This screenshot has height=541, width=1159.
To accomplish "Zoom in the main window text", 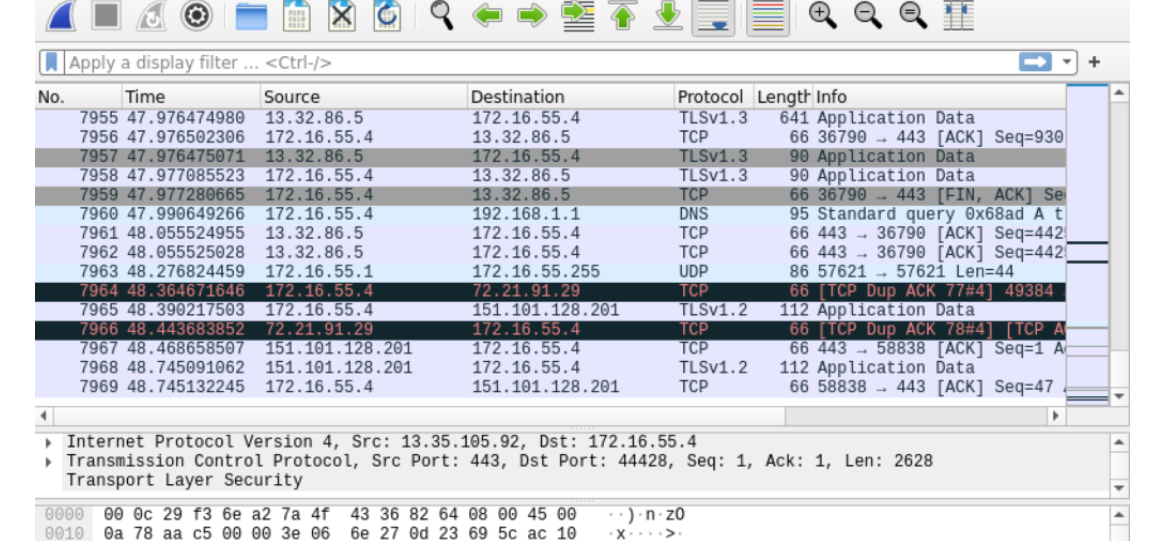I will click(822, 14).
